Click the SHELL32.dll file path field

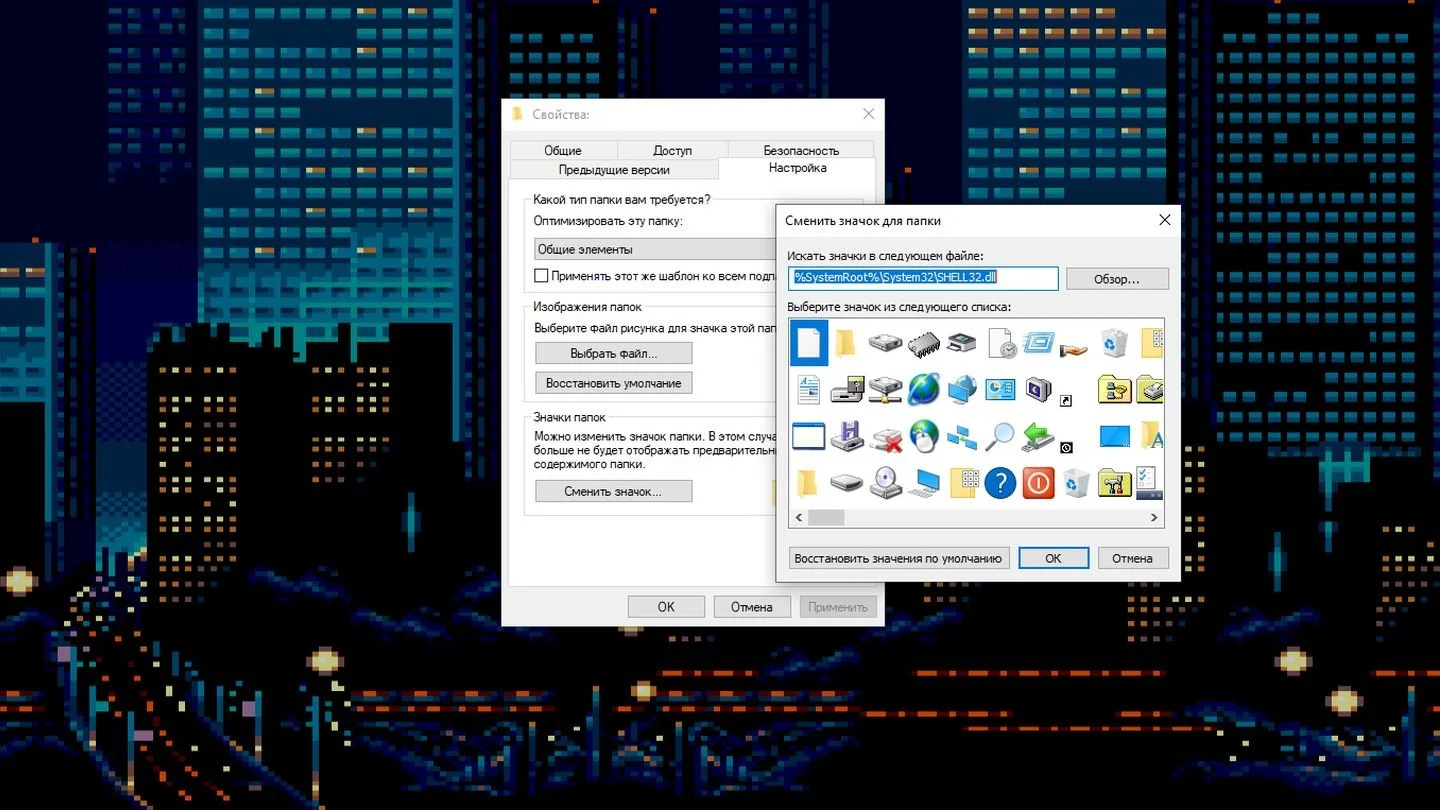click(x=923, y=278)
